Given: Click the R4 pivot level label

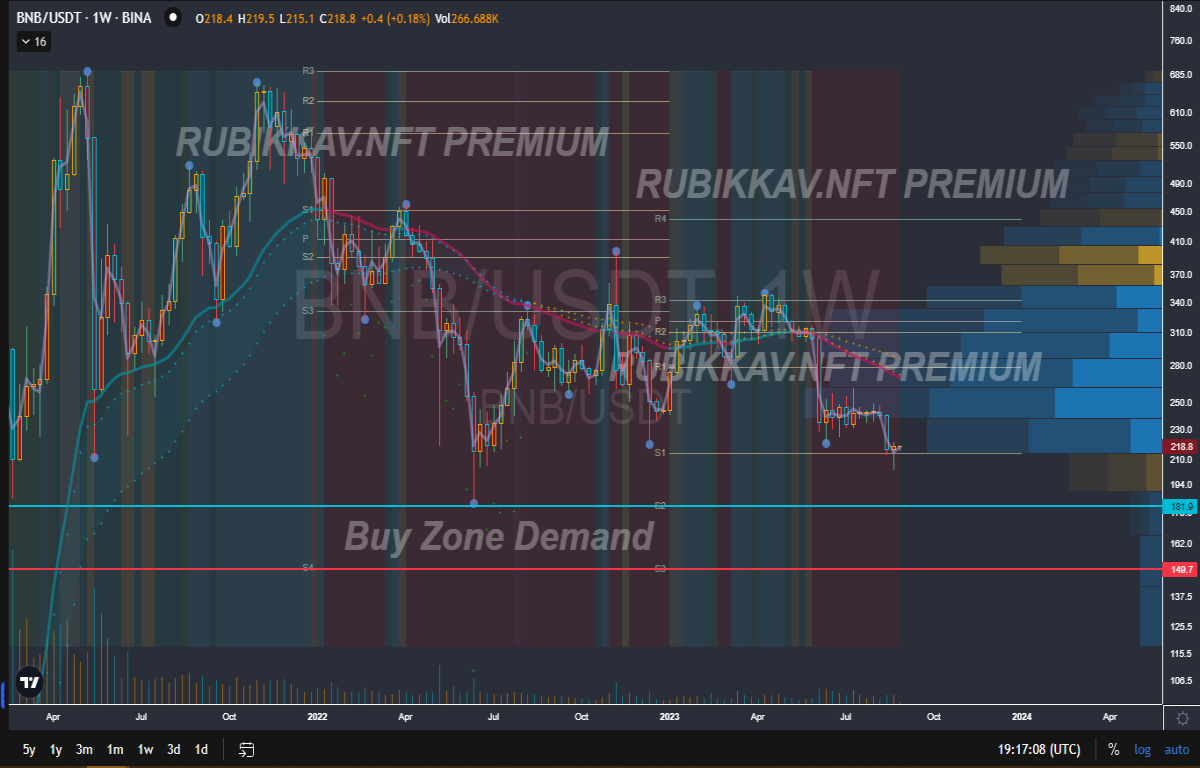Looking at the screenshot, I should [660, 218].
